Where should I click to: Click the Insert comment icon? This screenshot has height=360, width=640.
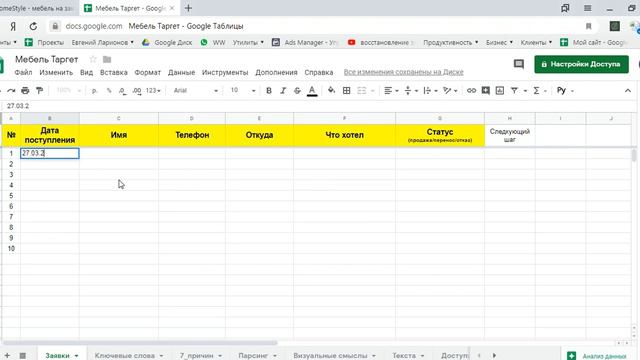[x=485, y=91]
